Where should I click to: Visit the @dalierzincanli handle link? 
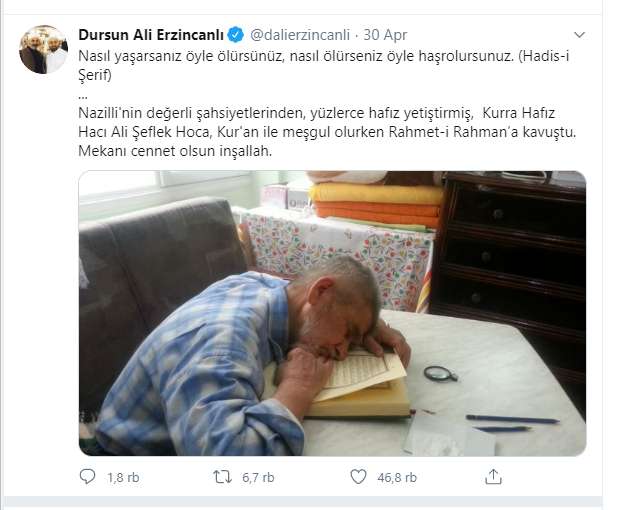click(300, 35)
